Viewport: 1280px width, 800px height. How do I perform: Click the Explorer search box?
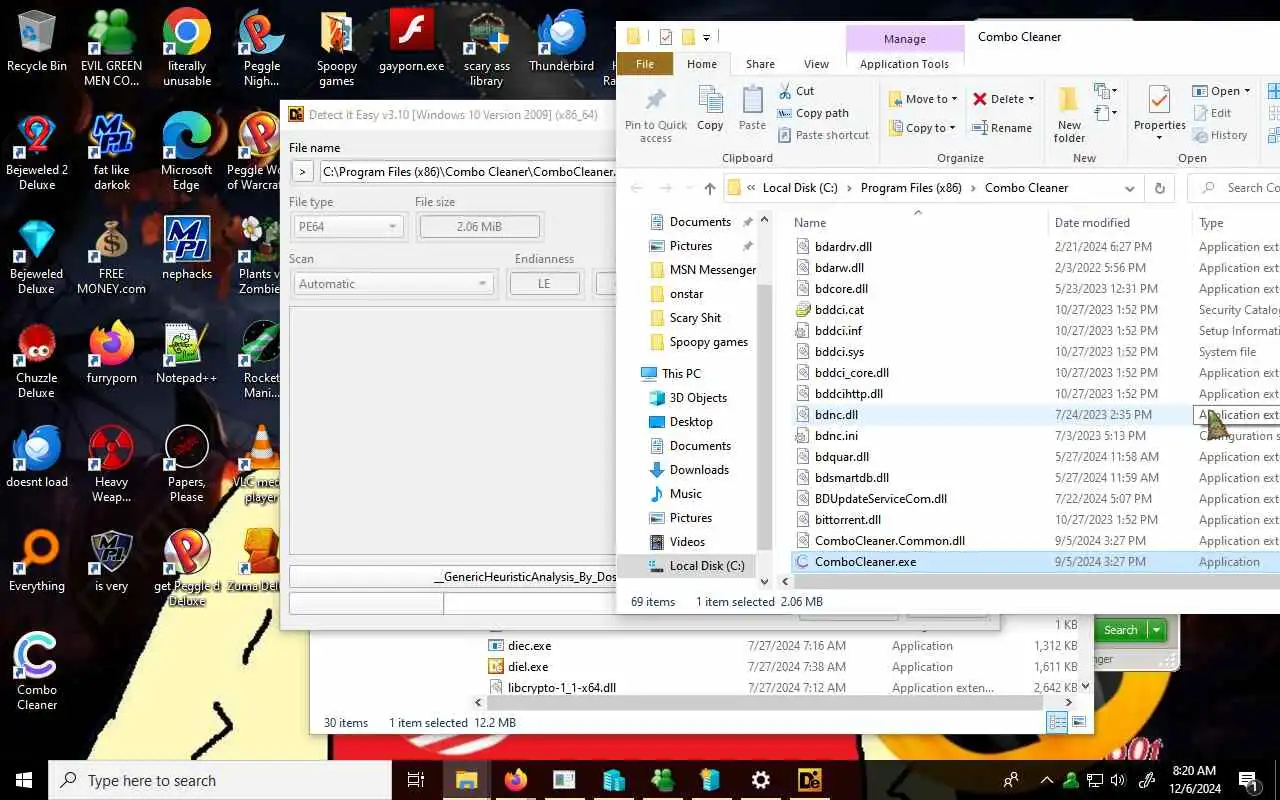coord(1235,188)
